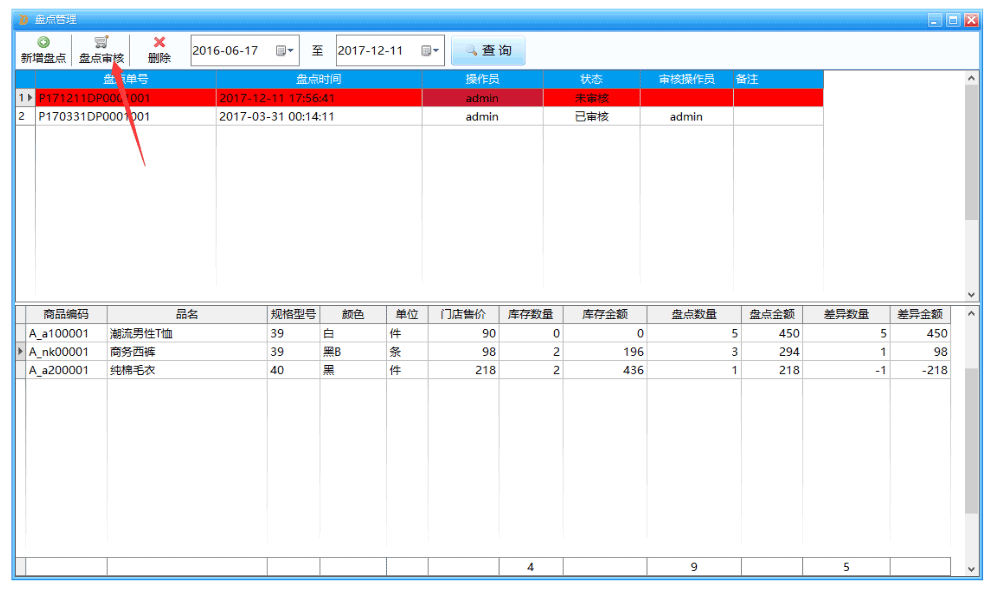Click the 黑B color cell
1000x600 pixels.
353,352
